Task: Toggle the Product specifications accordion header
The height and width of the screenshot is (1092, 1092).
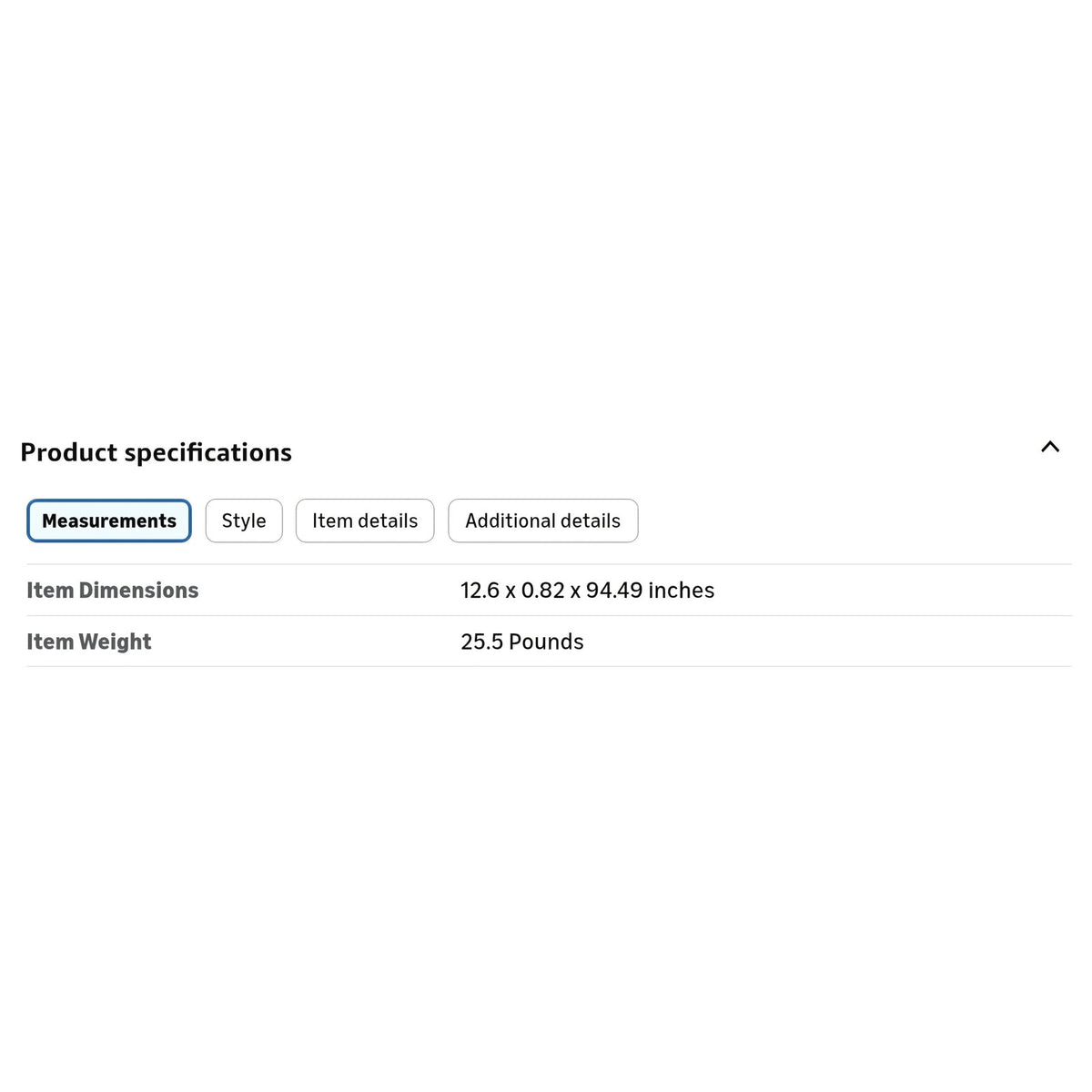Action: click(546, 452)
